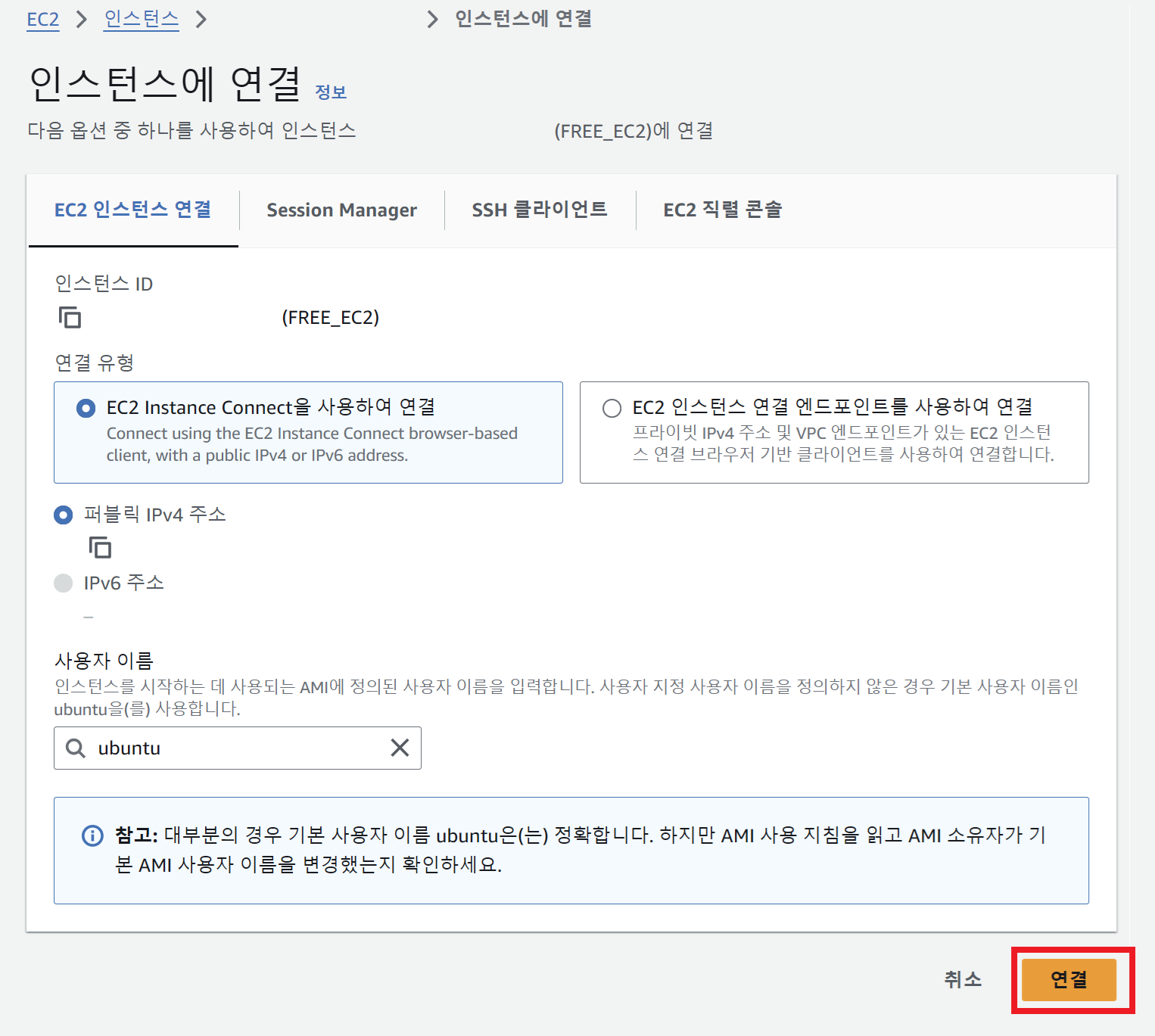Image resolution: width=1155 pixels, height=1036 pixels.
Task: Copy the public IPv4 address via copy icon
Action: coord(100,547)
